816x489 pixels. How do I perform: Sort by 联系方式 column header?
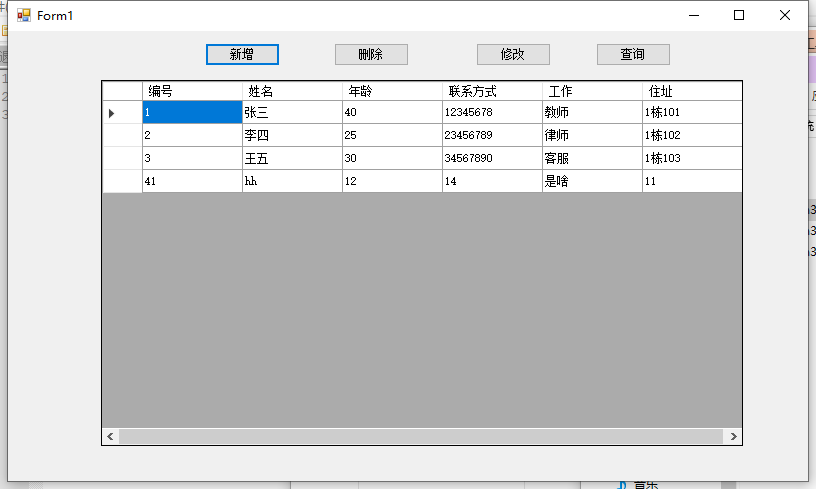(x=492, y=91)
